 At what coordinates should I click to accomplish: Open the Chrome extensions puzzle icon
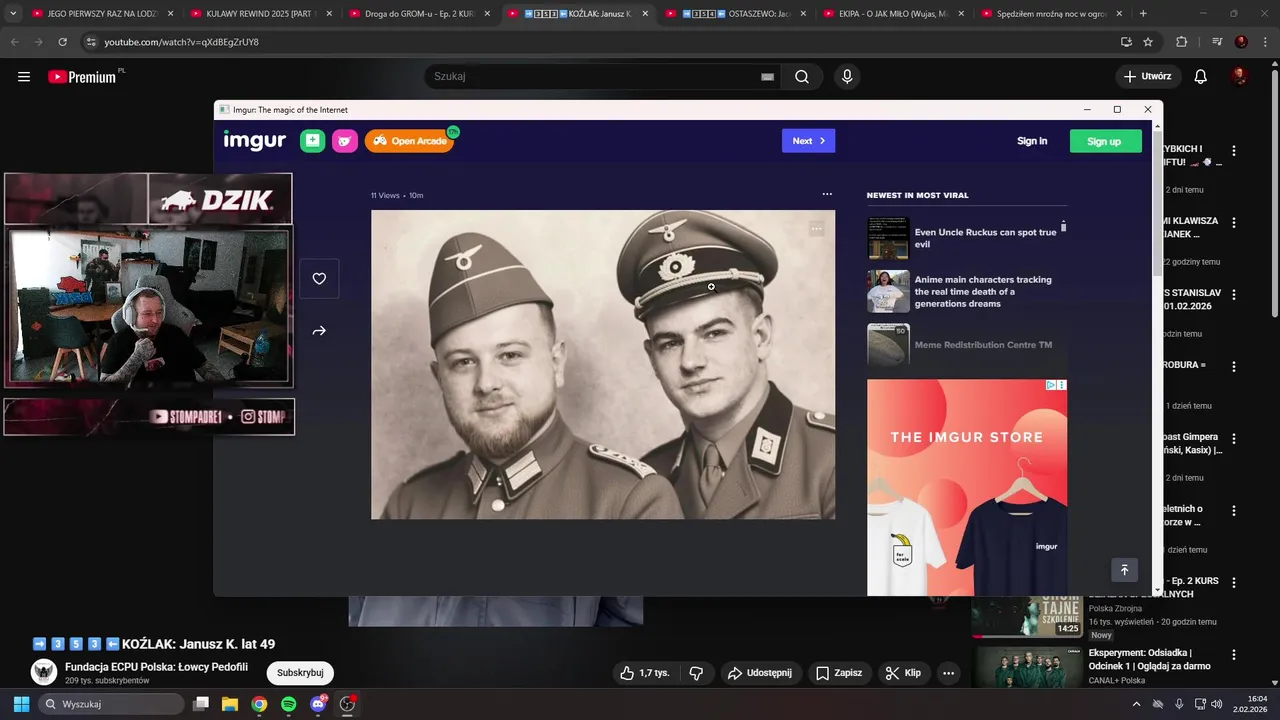click(1182, 42)
